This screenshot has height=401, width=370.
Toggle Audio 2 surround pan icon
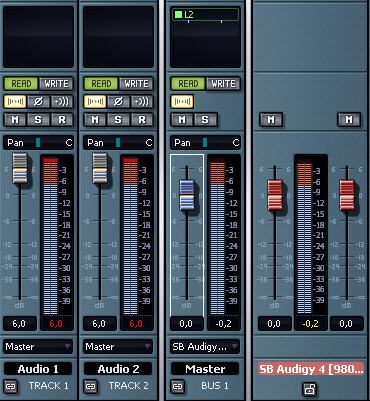point(95,101)
